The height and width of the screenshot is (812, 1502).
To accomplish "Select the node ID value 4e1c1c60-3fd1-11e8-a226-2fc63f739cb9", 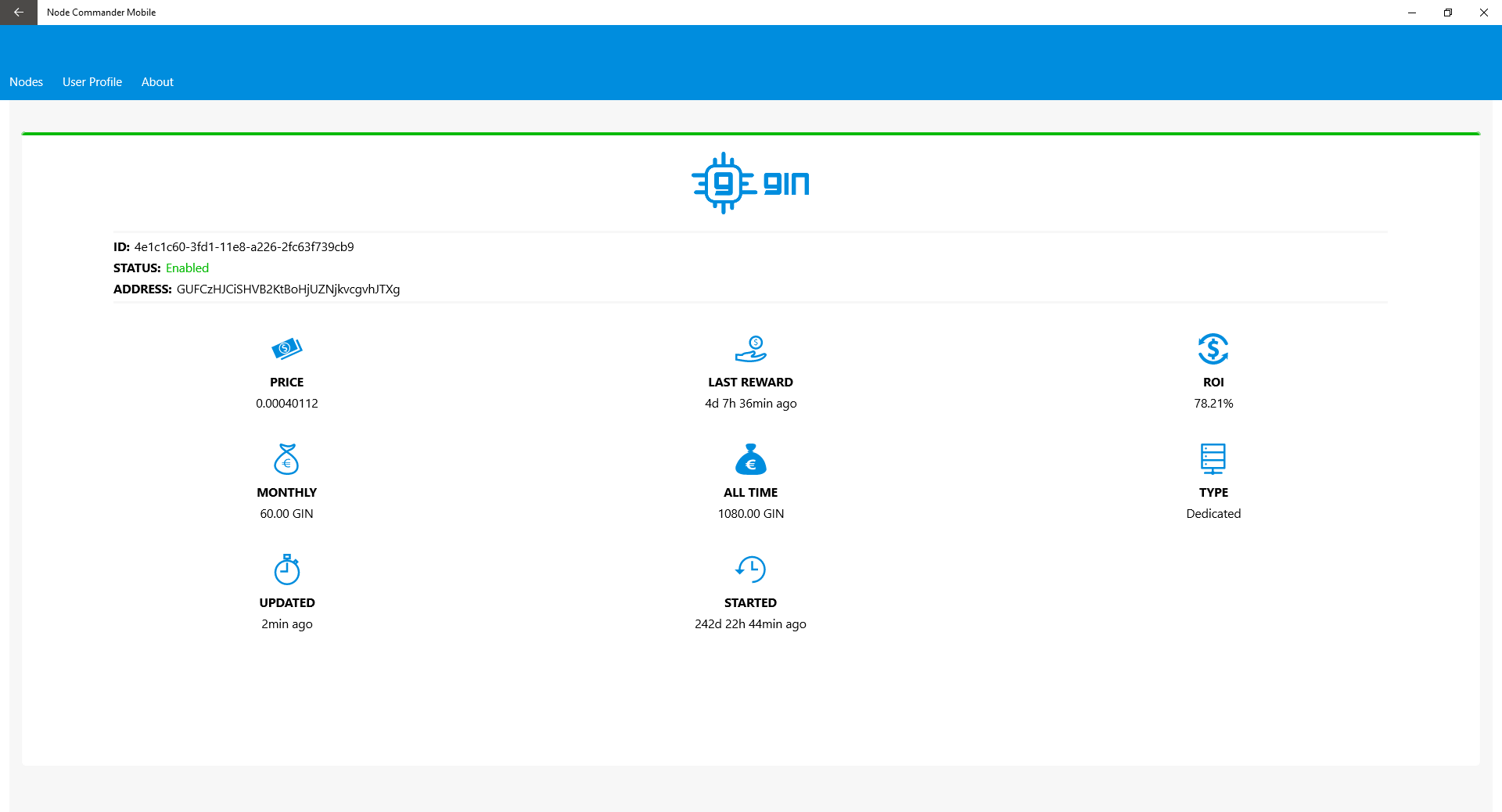I will [x=244, y=247].
